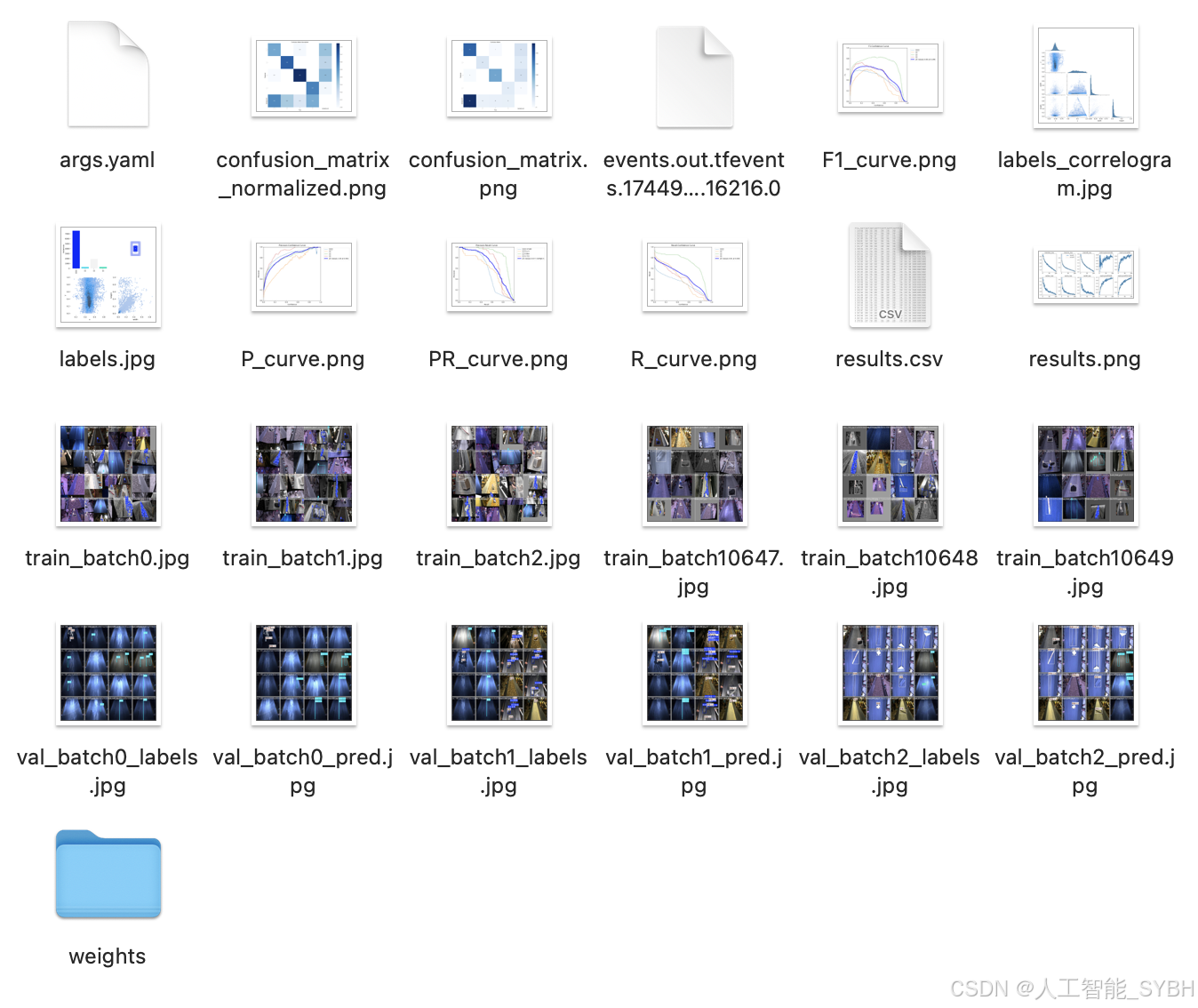Click the events.out.tfevents file icon
The image size is (1198, 1008).
[694, 76]
